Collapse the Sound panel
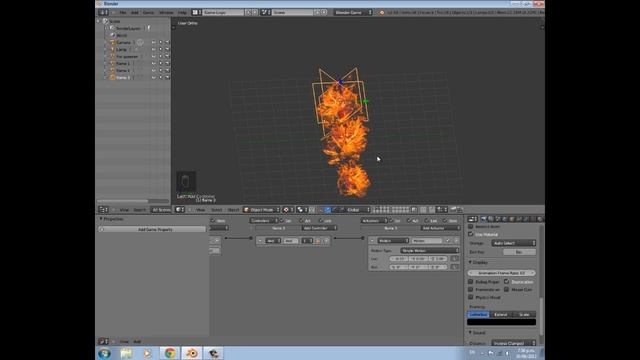Image resolution: width=640 pixels, height=360 pixels. click(x=470, y=333)
